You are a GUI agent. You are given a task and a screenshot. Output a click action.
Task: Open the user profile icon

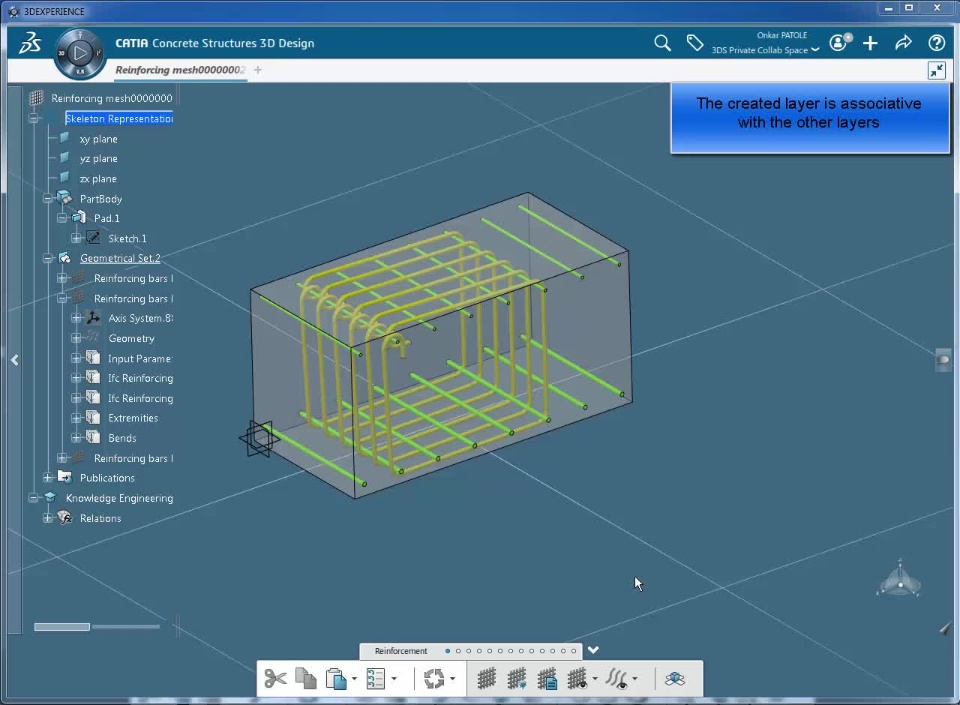pyautogui.click(x=840, y=42)
